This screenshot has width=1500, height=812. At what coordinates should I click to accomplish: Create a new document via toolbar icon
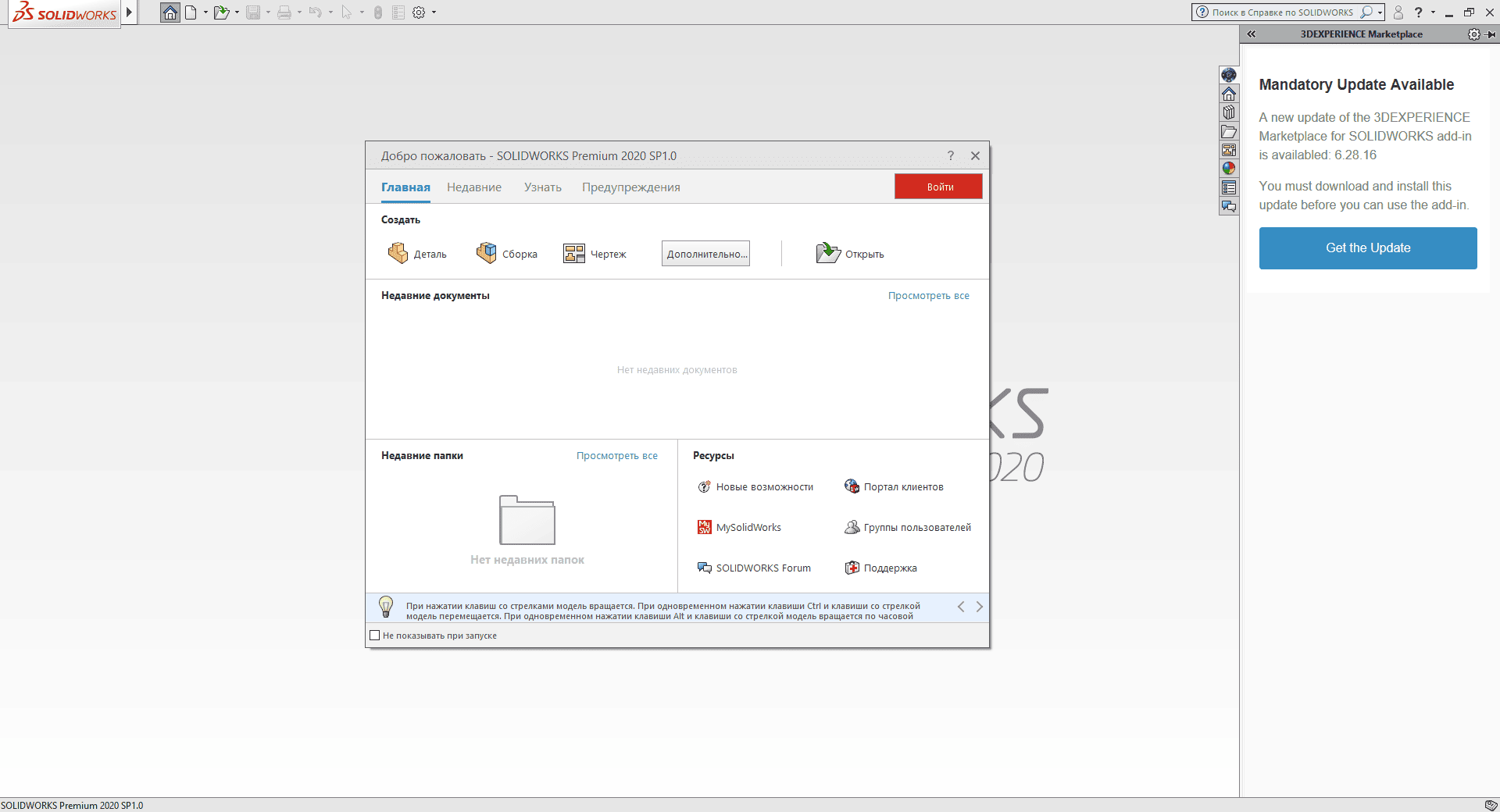pos(191,12)
